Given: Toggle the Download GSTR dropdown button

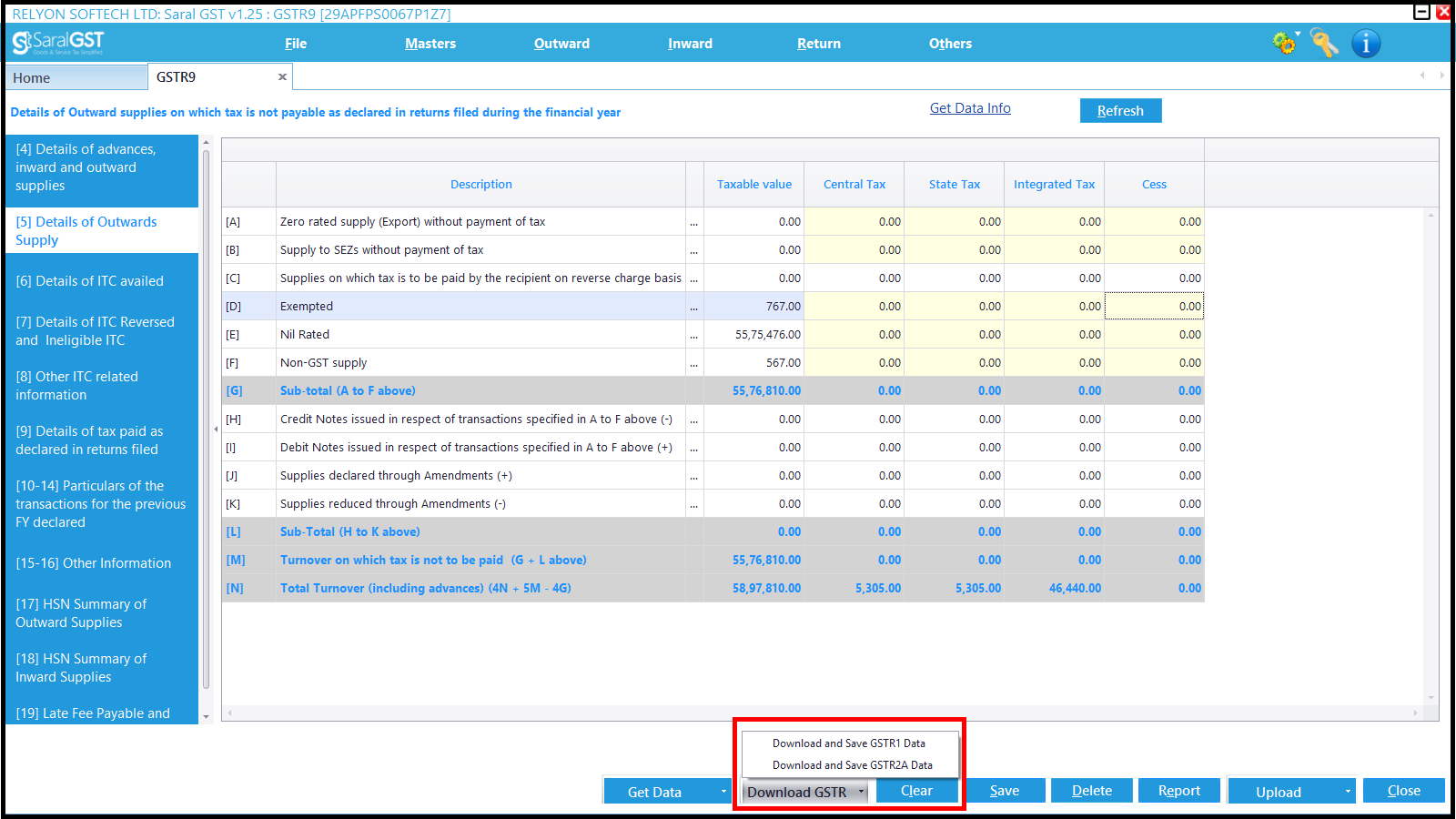Looking at the screenshot, I should 805,792.
